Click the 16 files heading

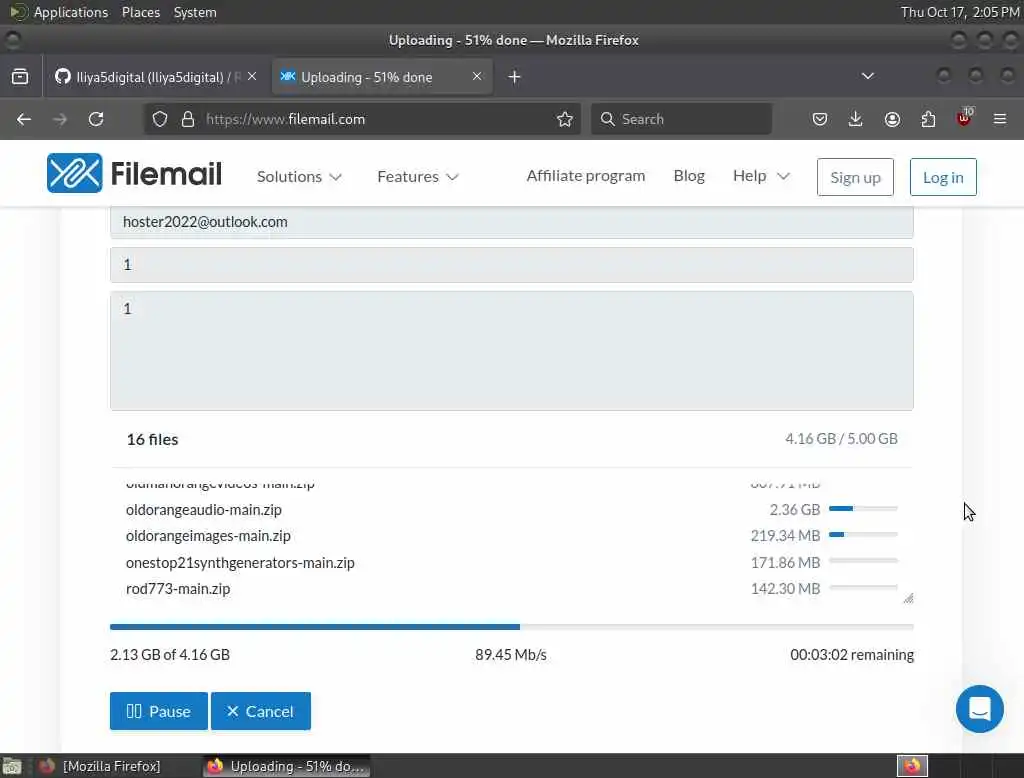point(152,440)
